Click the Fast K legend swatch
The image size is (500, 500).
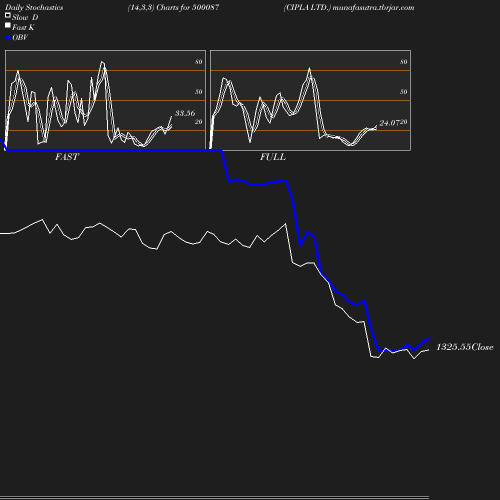tap(8, 25)
